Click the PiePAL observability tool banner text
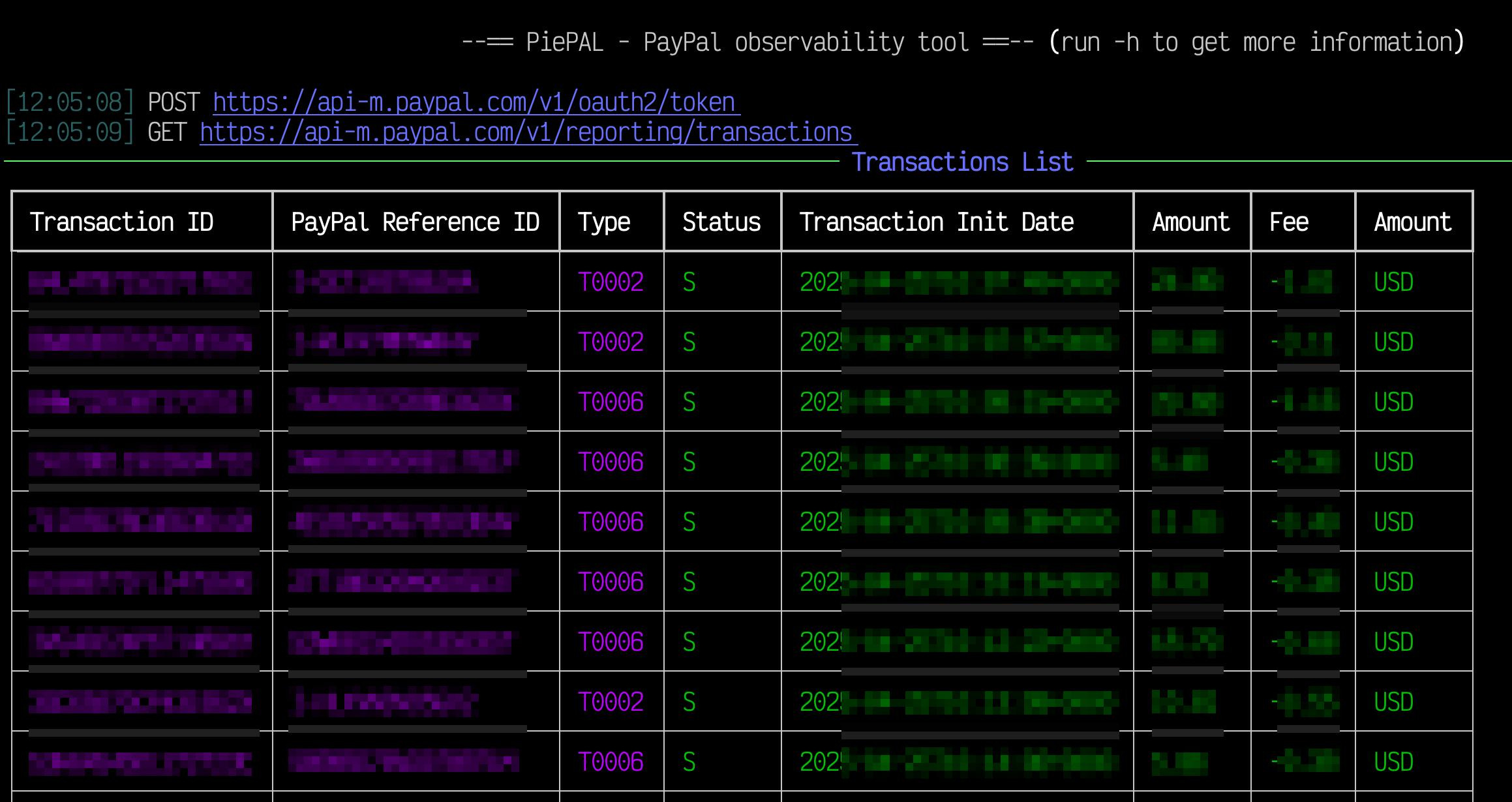The width and height of the screenshot is (1512, 802). coord(748,42)
